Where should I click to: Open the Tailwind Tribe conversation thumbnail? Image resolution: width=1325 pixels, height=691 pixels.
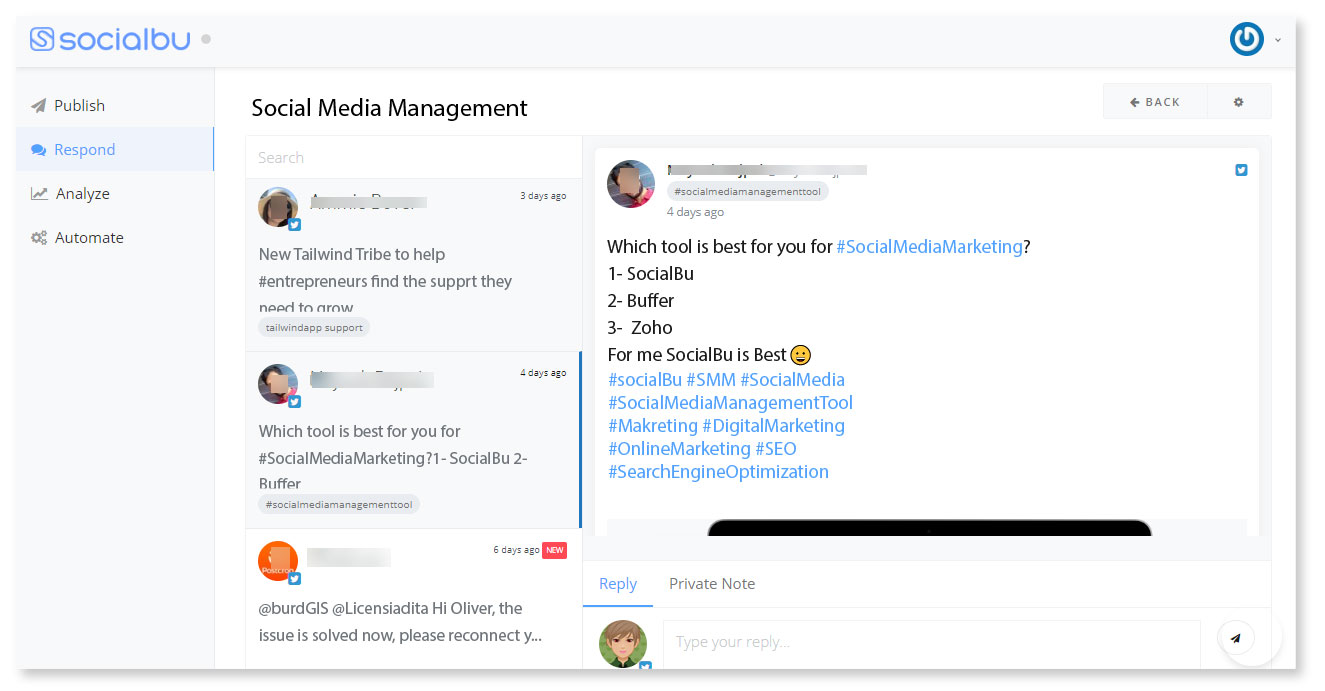pyautogui.click(x=277, y=206)
